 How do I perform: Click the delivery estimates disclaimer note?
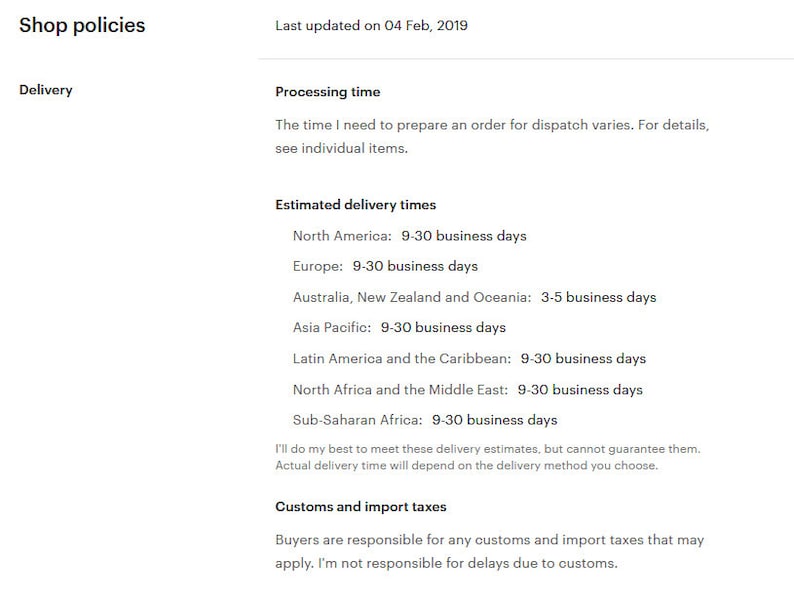pyautogui.click(x=488, y=457)
